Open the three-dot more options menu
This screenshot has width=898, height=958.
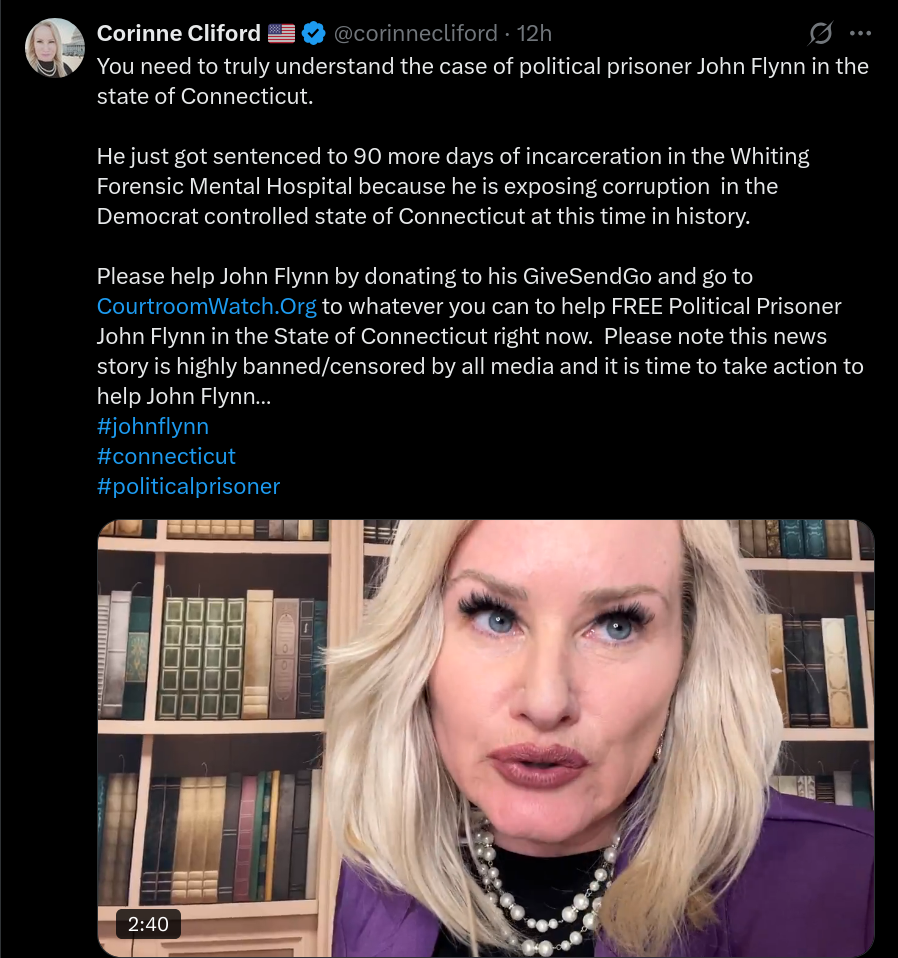click(x=860, y=33)
